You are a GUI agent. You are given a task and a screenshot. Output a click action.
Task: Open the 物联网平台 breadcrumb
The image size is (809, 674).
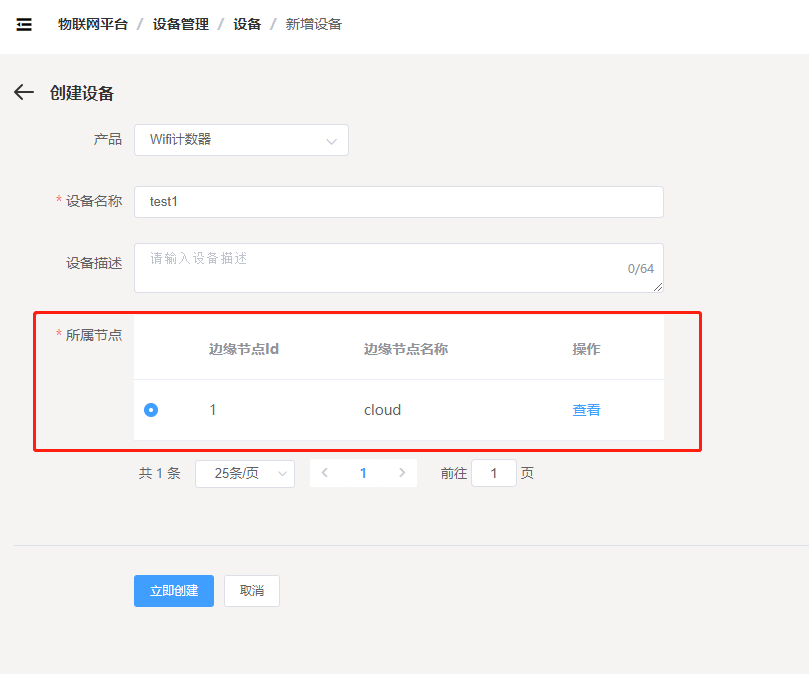coord(92,24)
